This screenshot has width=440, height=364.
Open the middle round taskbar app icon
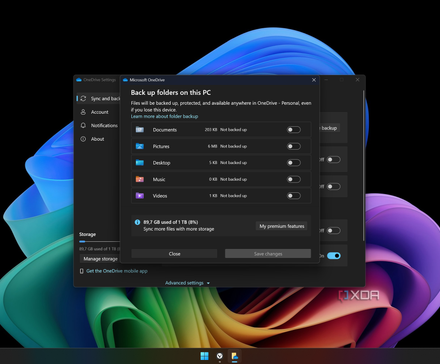[x=220, y=356]
